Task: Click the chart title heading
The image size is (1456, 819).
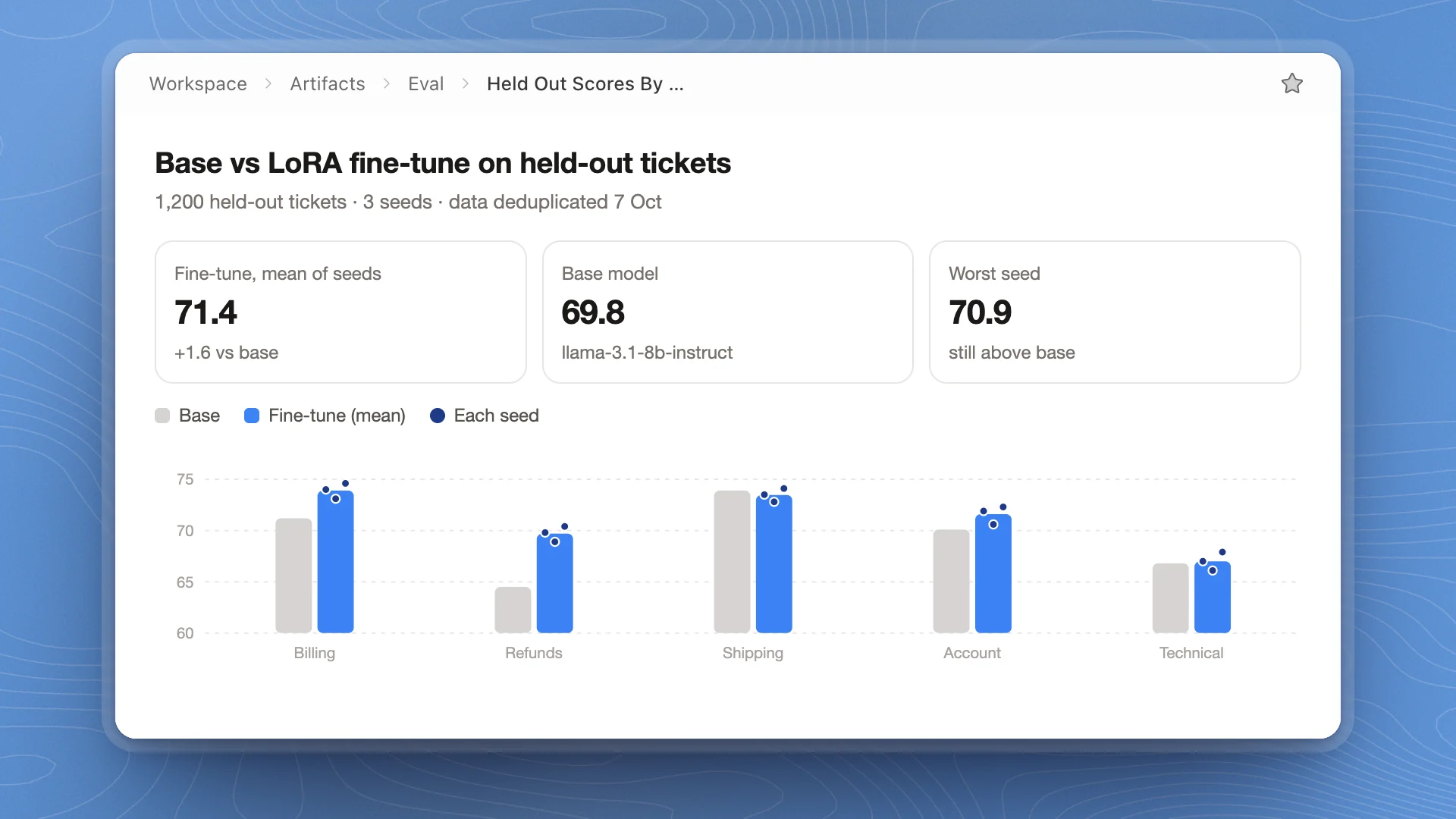Action: (x=443, y=163)
